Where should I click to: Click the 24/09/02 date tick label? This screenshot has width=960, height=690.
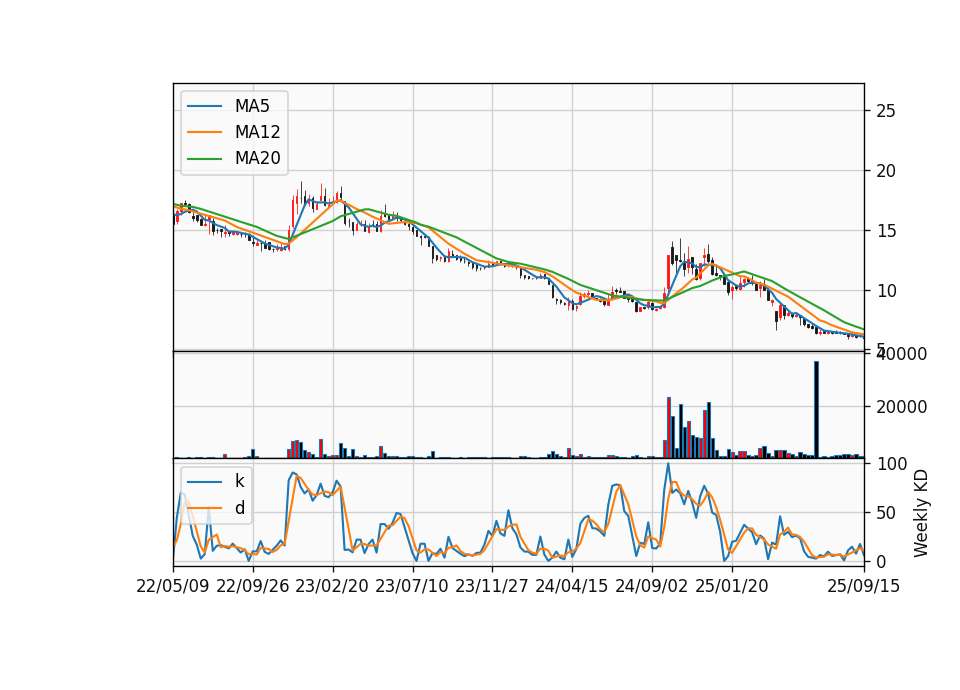pos(651,586)
